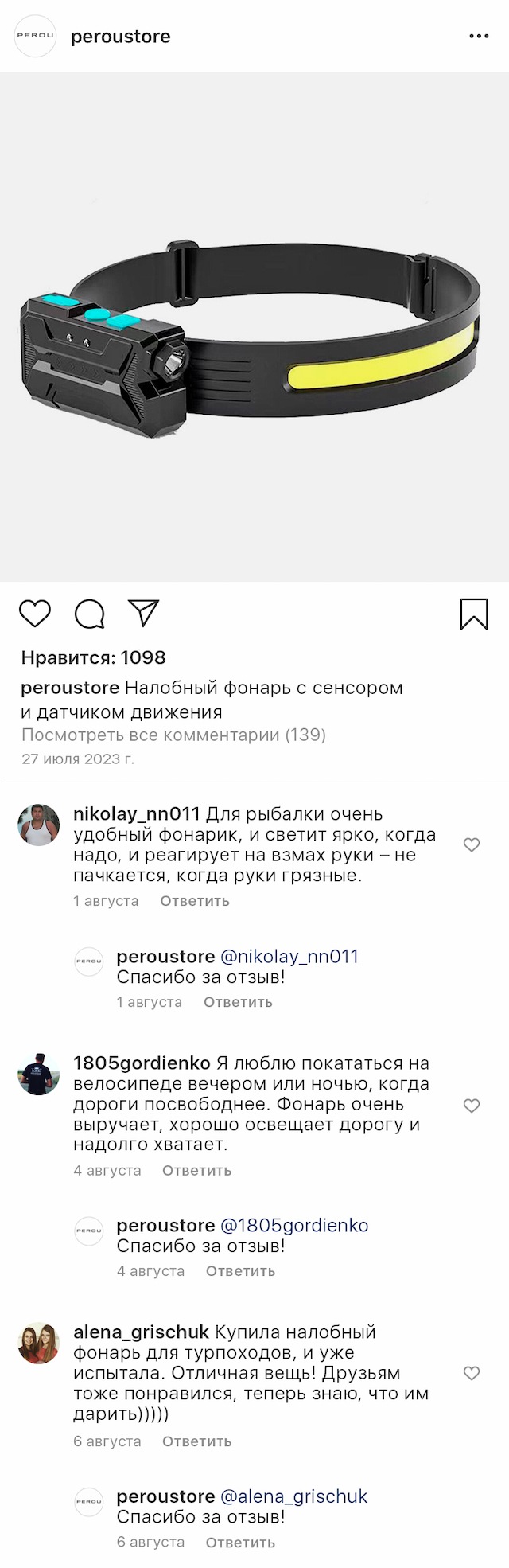Reply to 1805gordienko's comment
Screen dimensions: 509x1568
pos(197,1170)
